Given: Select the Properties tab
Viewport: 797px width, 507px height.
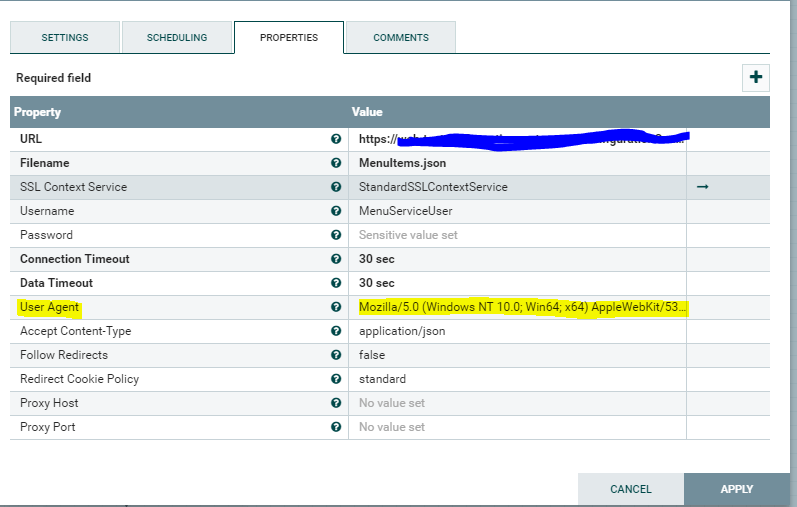Looking at the screenshot, I should pos(289,37).
